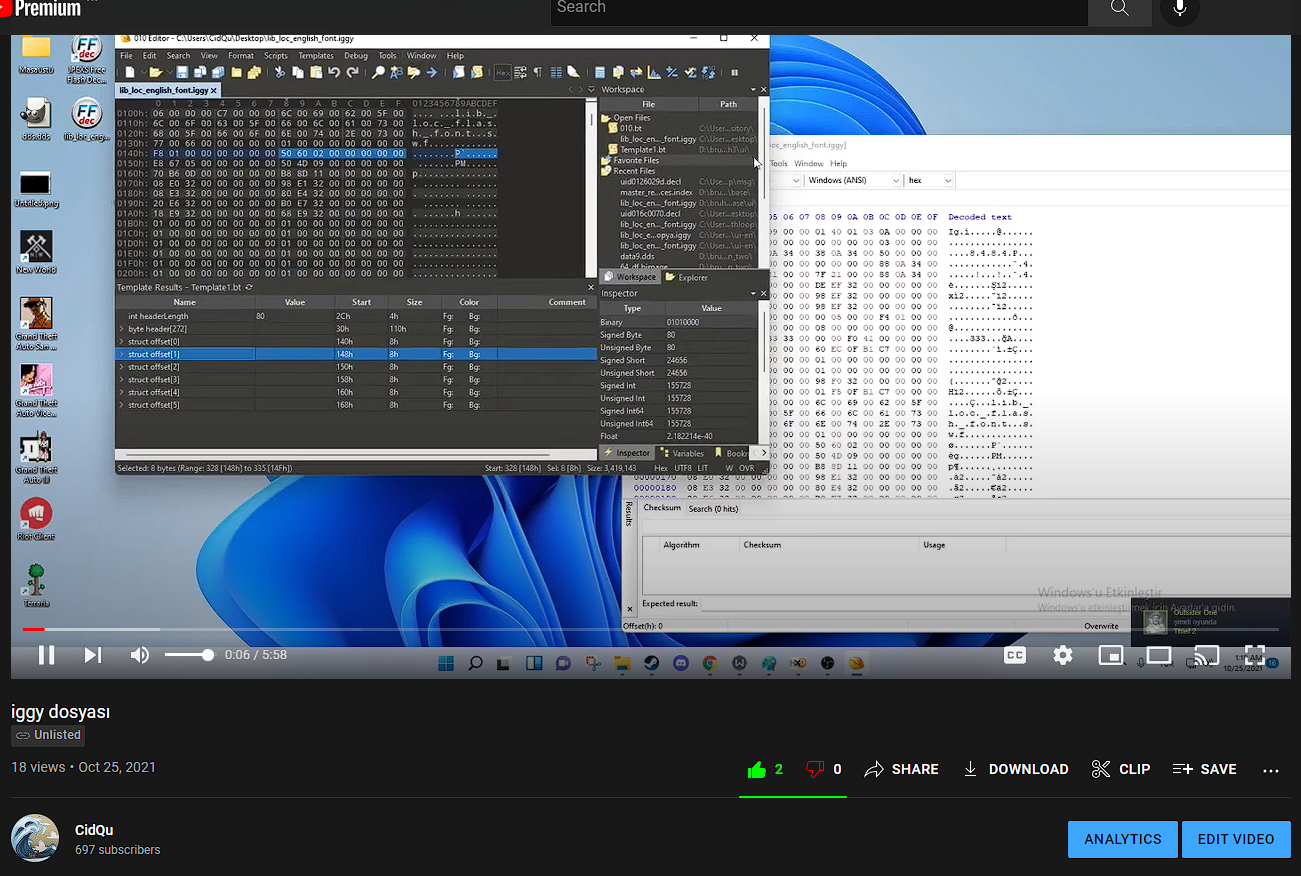Collapse the Open Files tree in Workspace
1301x876 pixels.
pyautogui.click(x=606, y=118)
